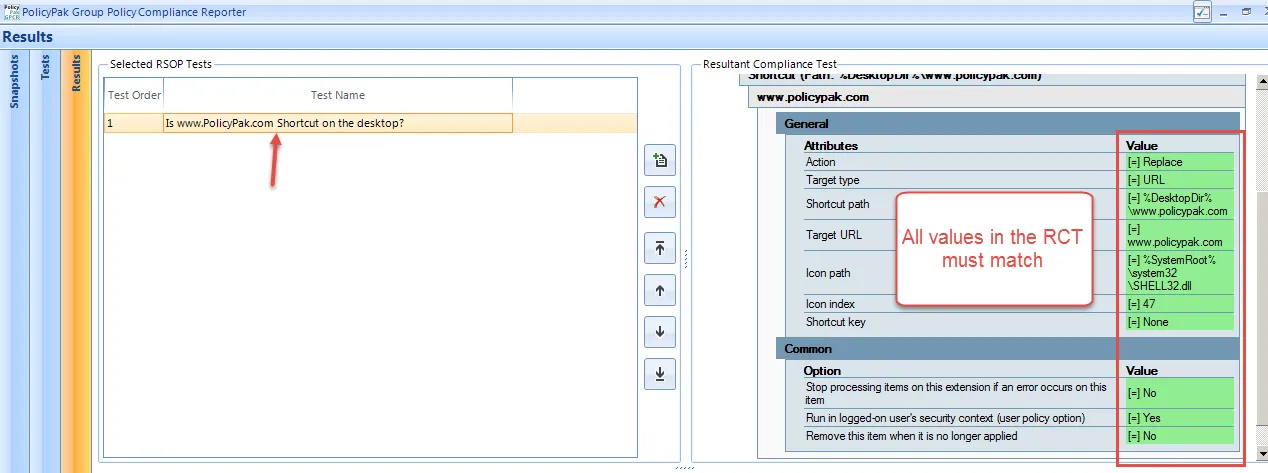
Task: Click the %DesktopDir% Shortcut path value
Action: pyautogui.click(x=1179, y=204)
